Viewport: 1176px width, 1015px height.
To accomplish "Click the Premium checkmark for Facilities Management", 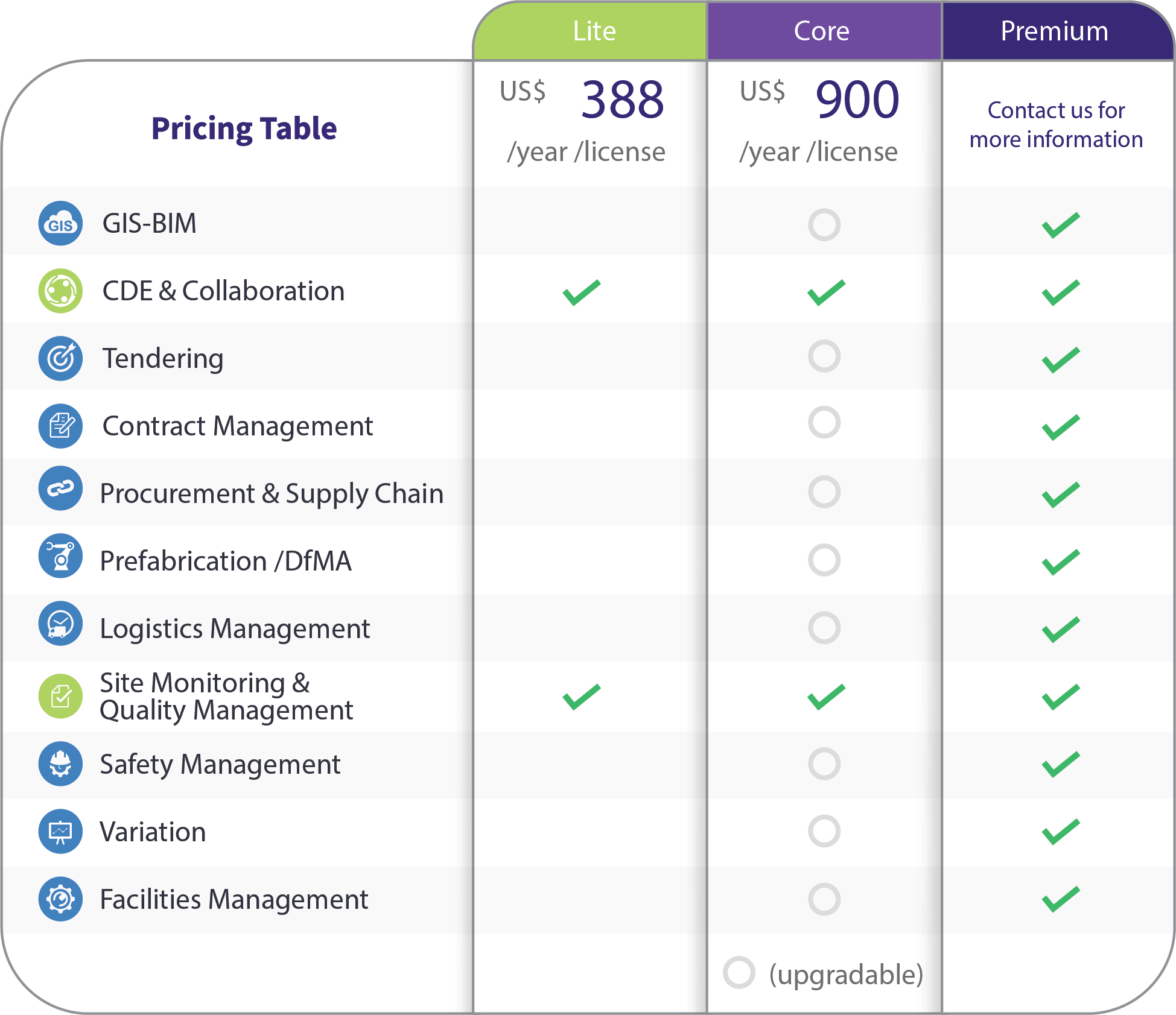I will (x=1061, y=899).
